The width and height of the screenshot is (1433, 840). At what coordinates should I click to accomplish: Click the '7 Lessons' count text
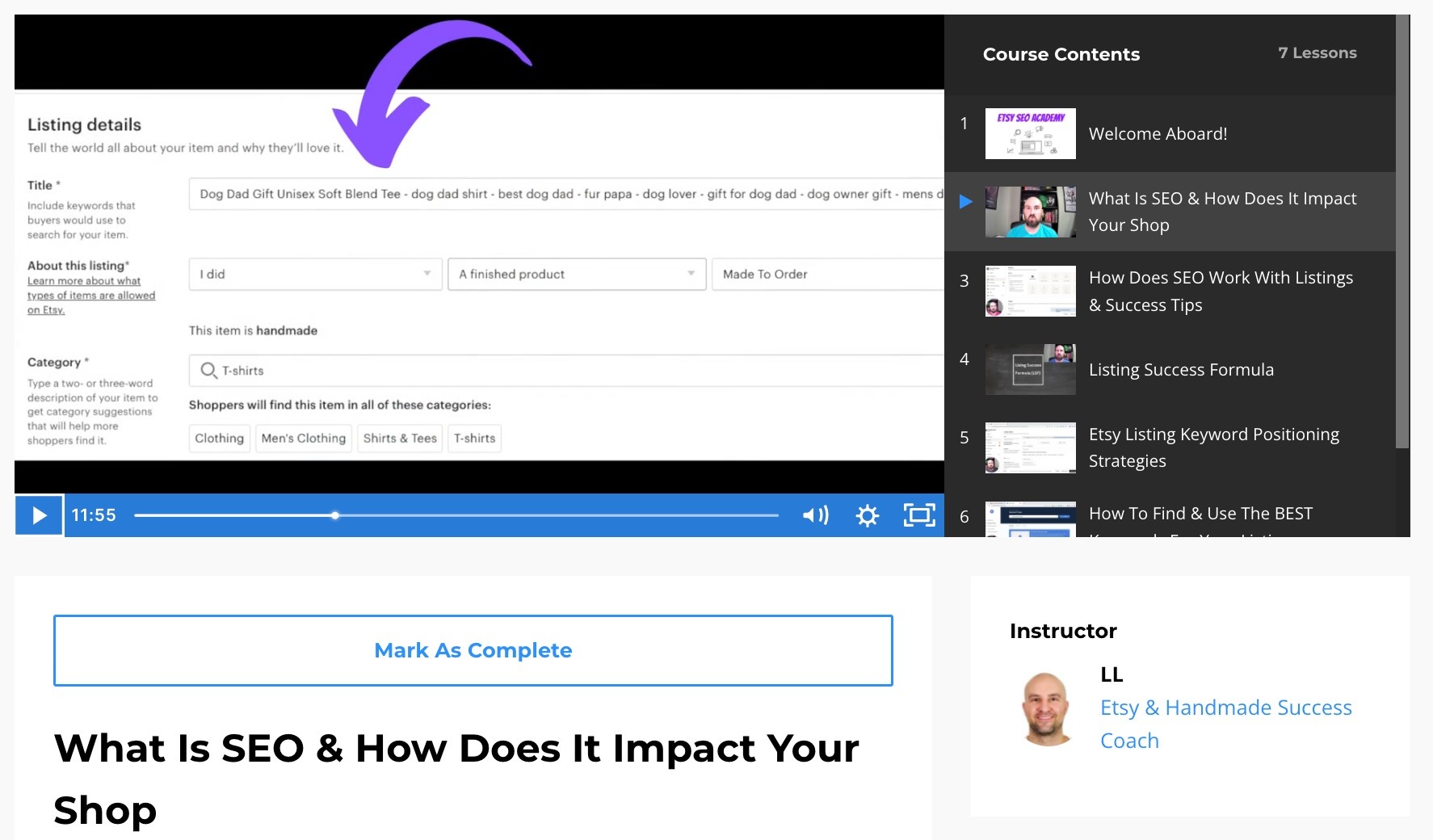tap(1317, 52)
